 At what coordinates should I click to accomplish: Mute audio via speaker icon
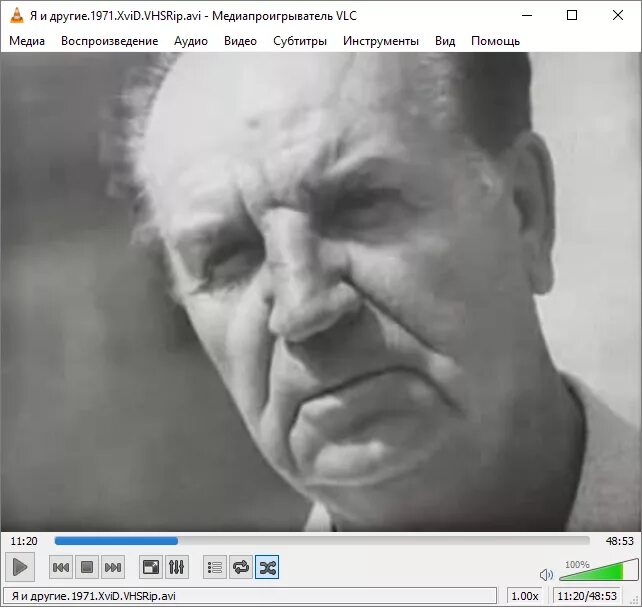click(546, 575)
